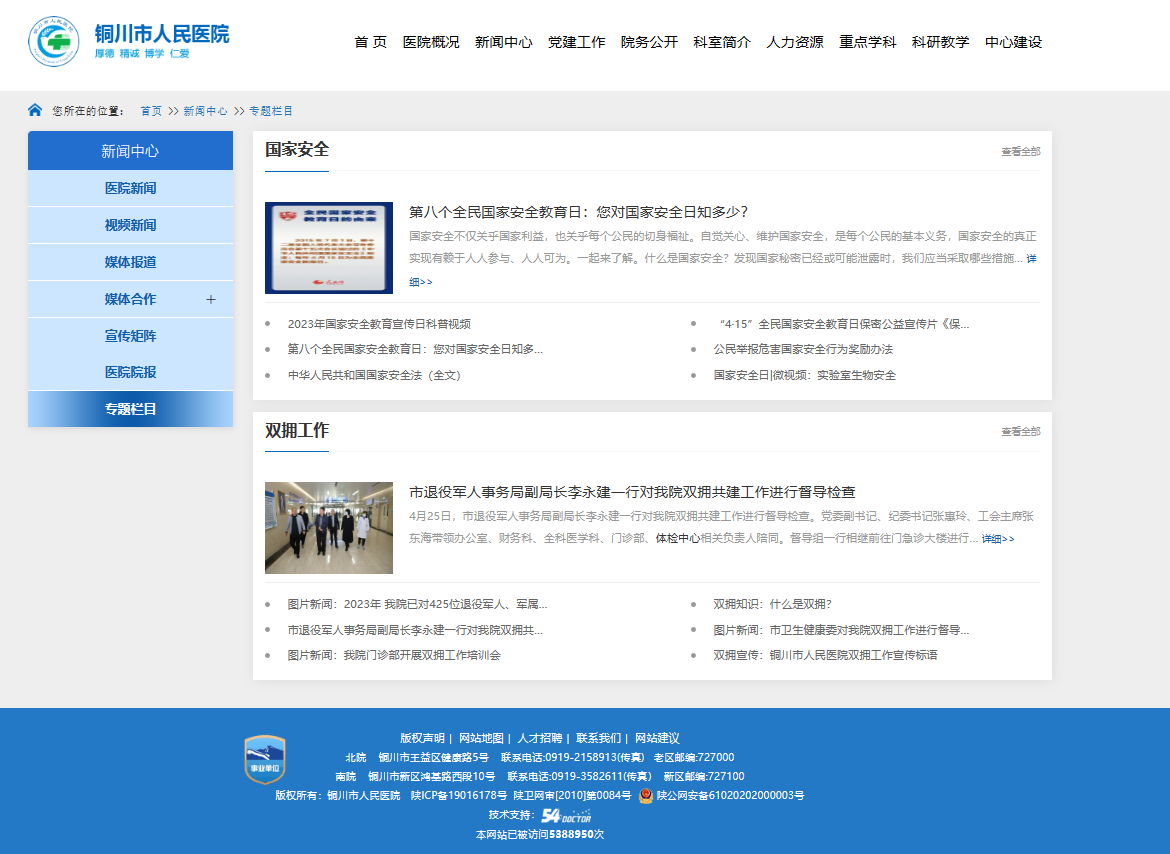Open the 科室简介 navigation menu

coord(721,42)
